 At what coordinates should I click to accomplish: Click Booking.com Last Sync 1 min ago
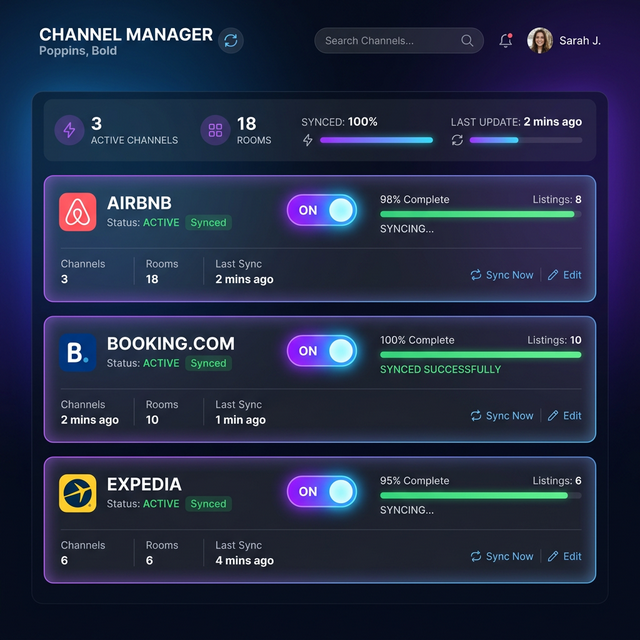[240, 412]
